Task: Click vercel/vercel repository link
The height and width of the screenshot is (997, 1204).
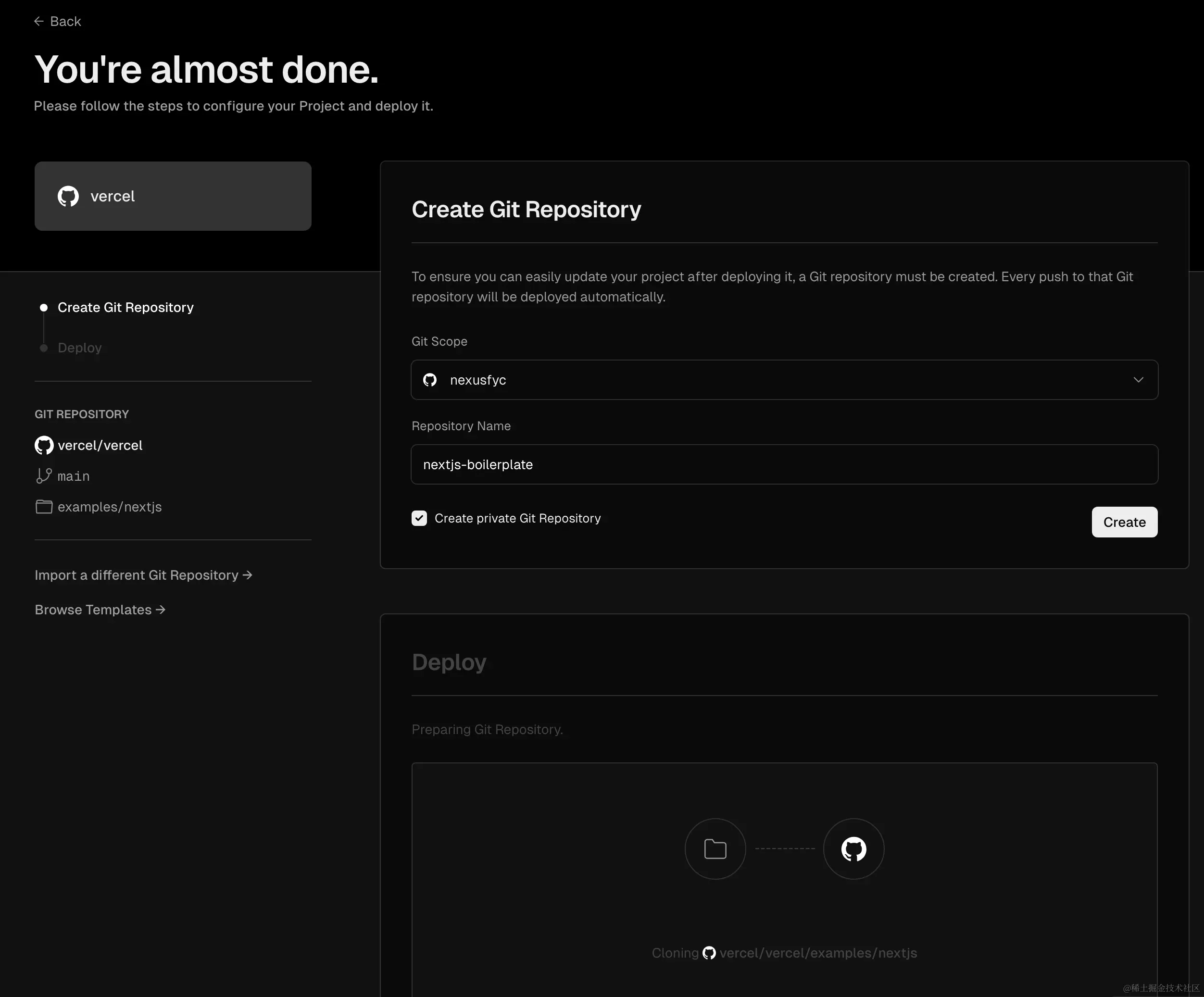Action: point(100,446)
